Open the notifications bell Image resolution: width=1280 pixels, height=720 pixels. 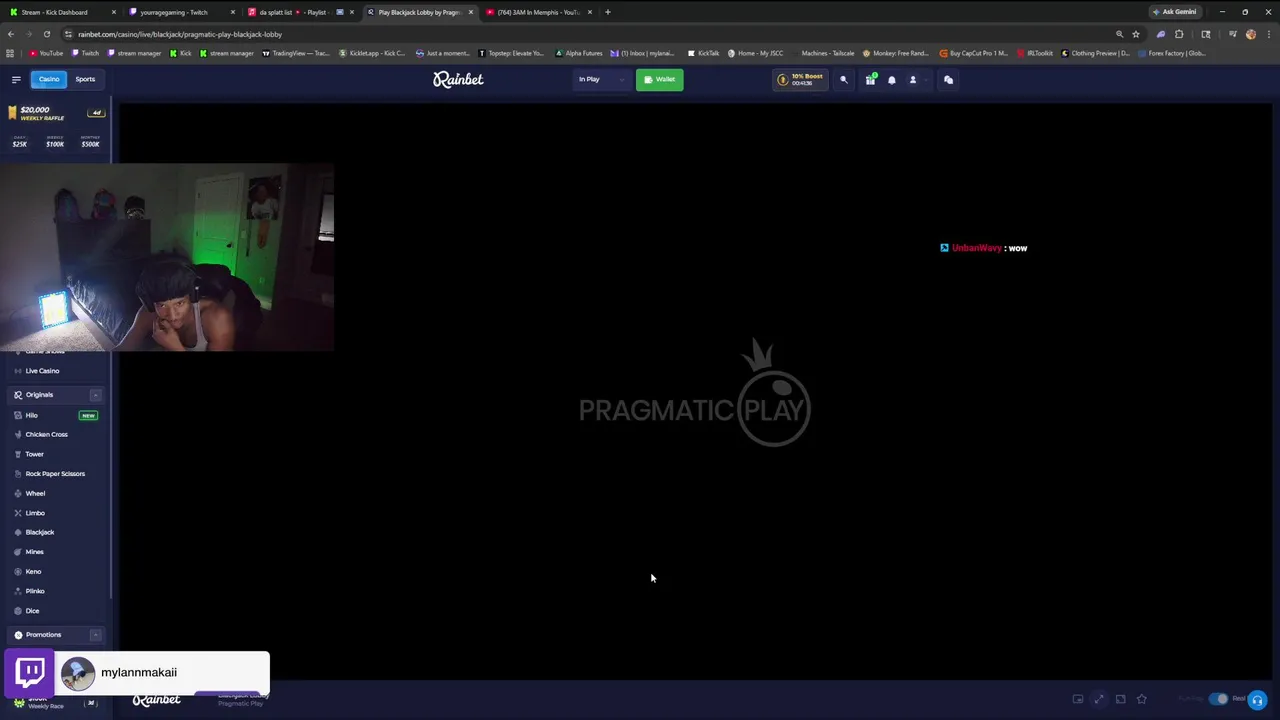892,79
